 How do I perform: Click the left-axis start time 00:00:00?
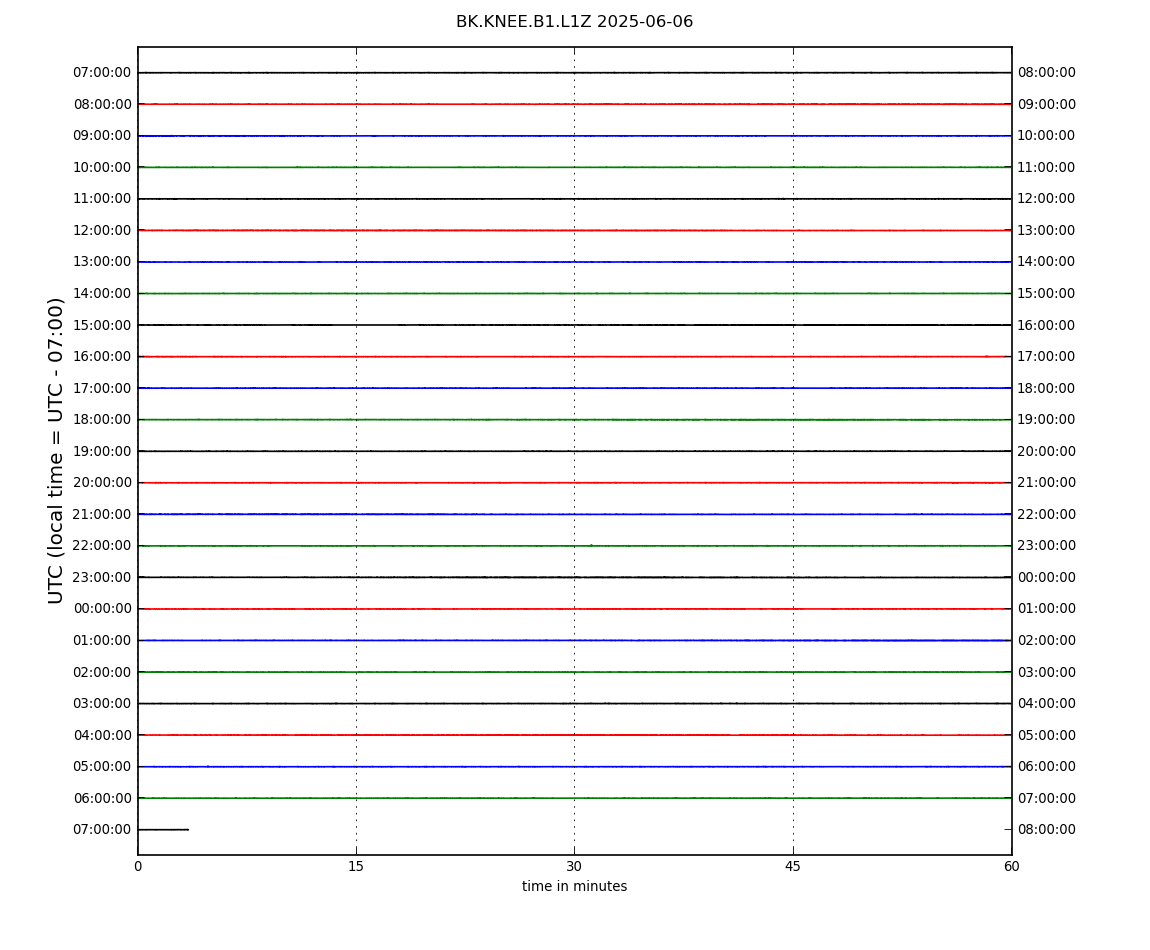(103, 609)
